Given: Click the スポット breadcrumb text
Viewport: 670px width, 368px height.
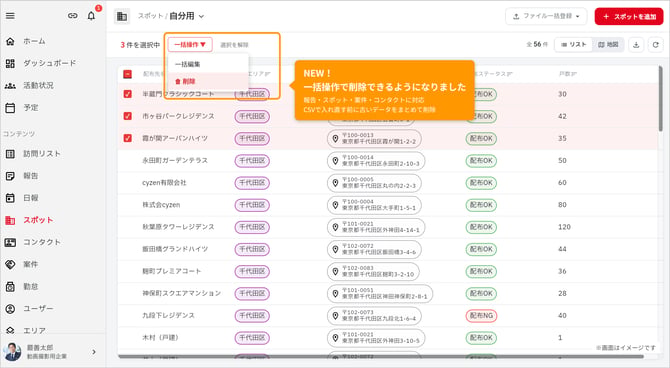Looking at the screenshot, I should 150,16.
